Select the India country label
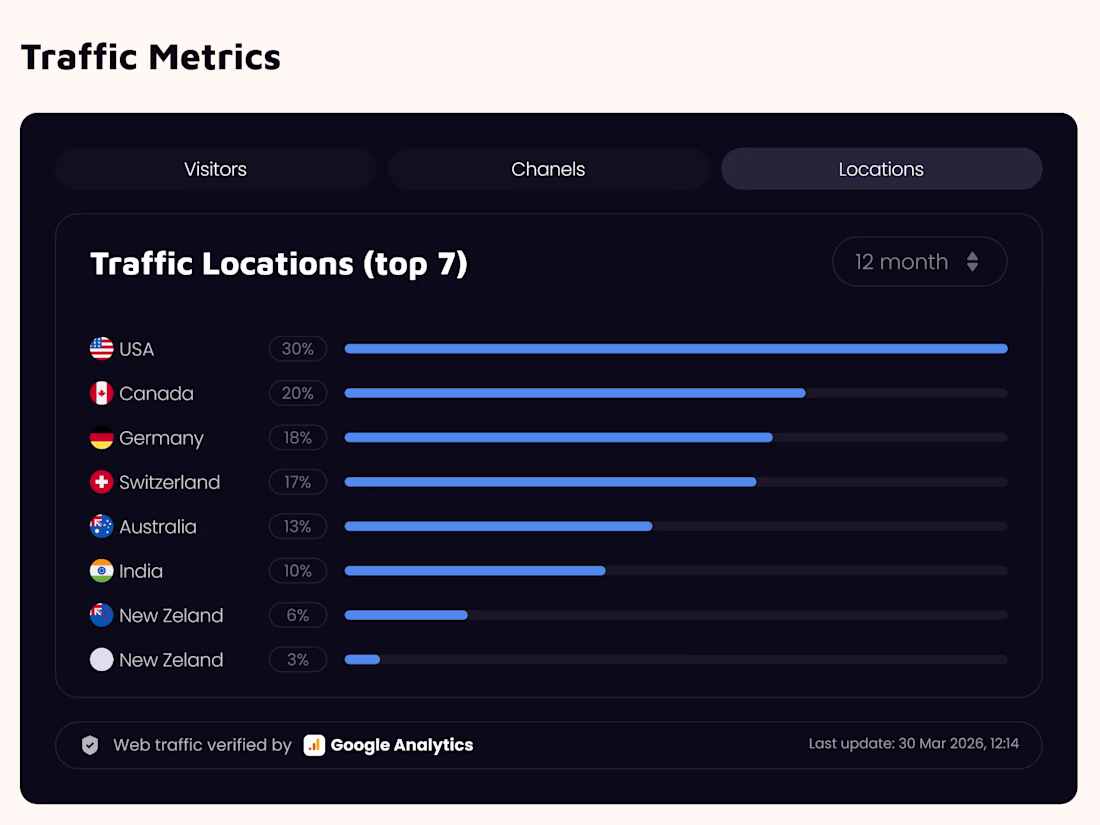 141,571
